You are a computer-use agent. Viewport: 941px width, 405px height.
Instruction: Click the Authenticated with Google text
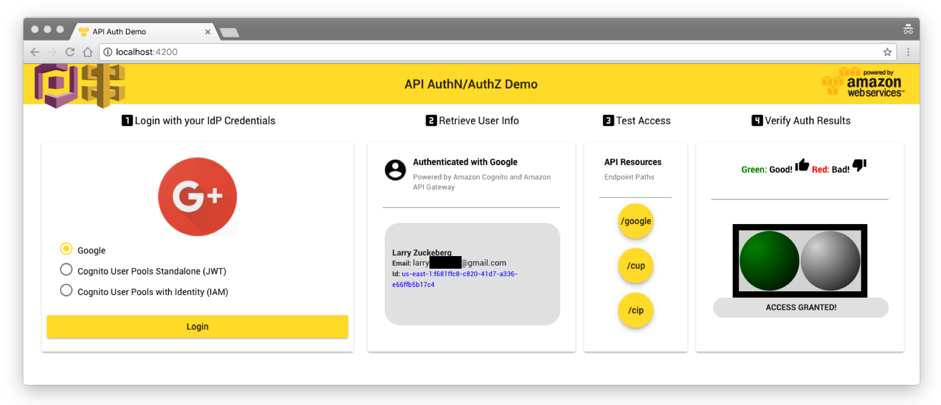point(465,162)
